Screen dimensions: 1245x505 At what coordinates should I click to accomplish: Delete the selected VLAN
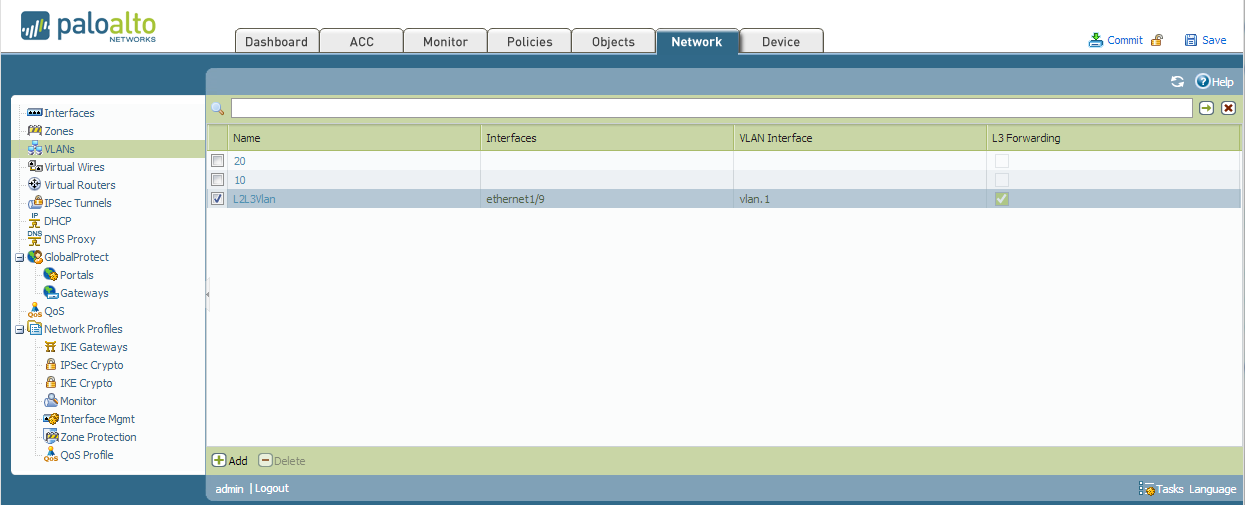[282, 461]
